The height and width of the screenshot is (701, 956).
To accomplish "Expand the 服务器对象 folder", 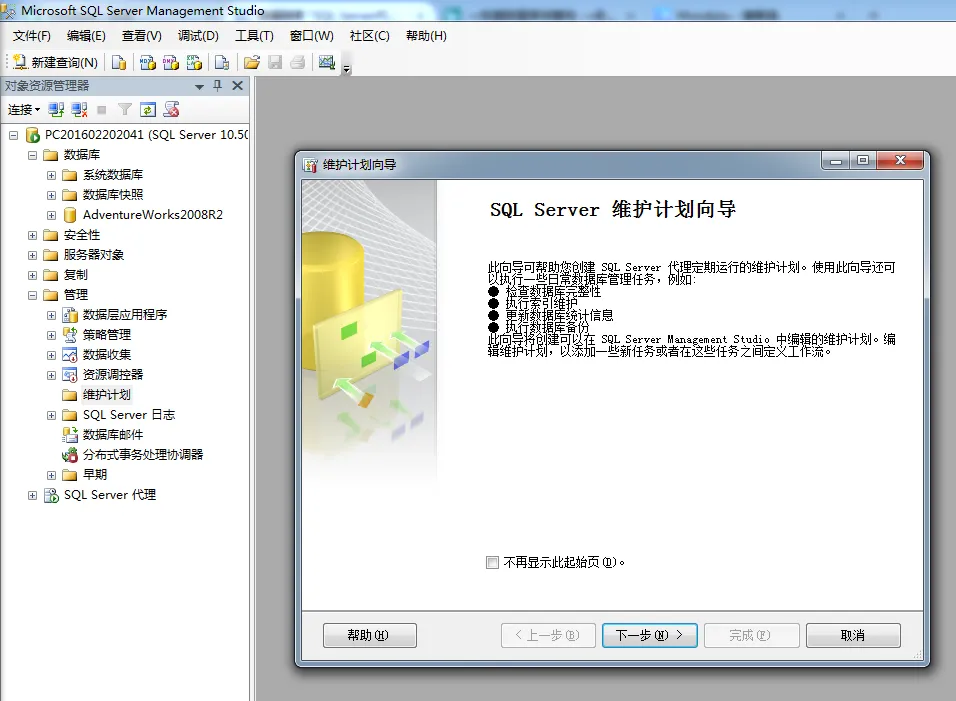I will tap(32, 255).
